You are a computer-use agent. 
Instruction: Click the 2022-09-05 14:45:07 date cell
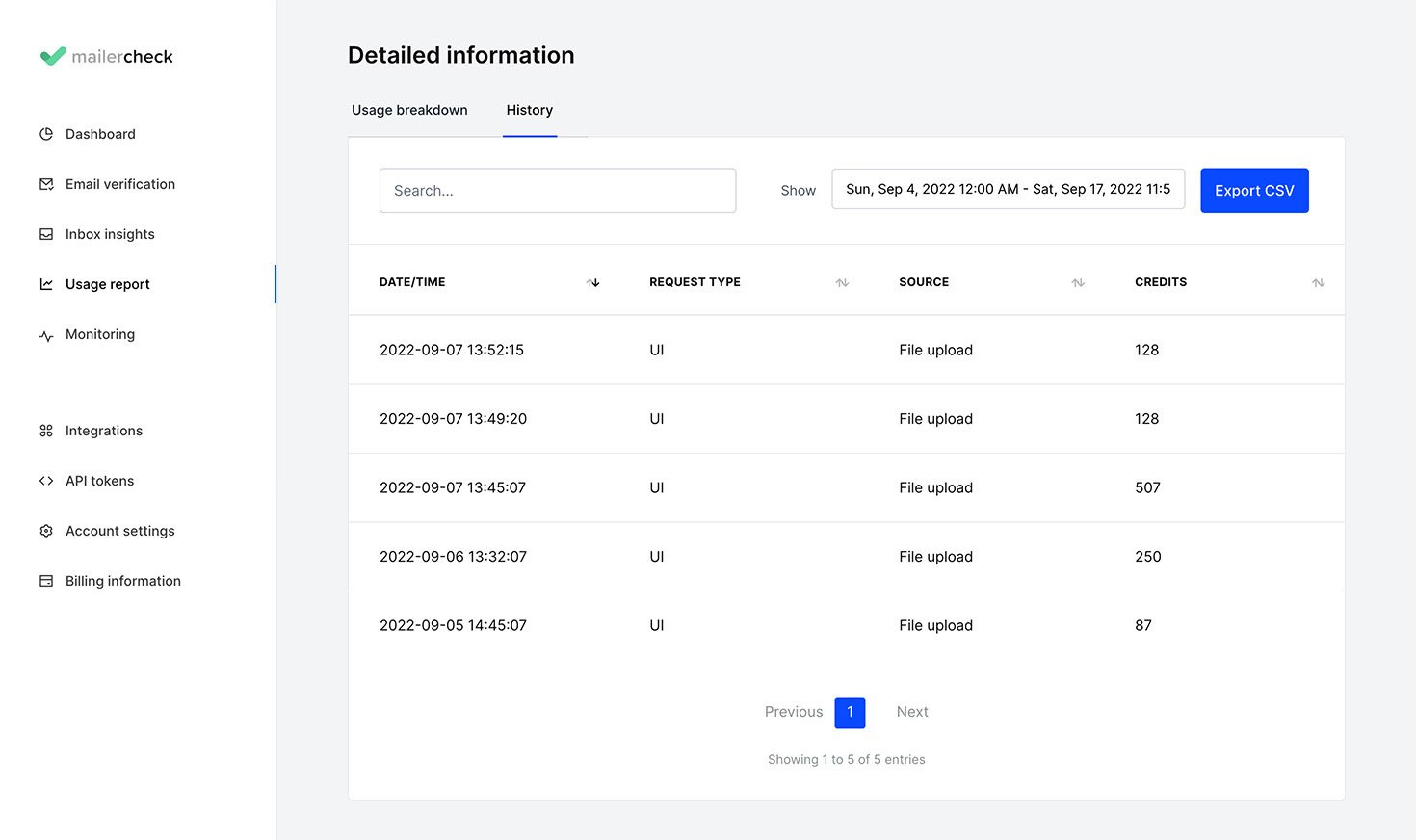point(453,625)
